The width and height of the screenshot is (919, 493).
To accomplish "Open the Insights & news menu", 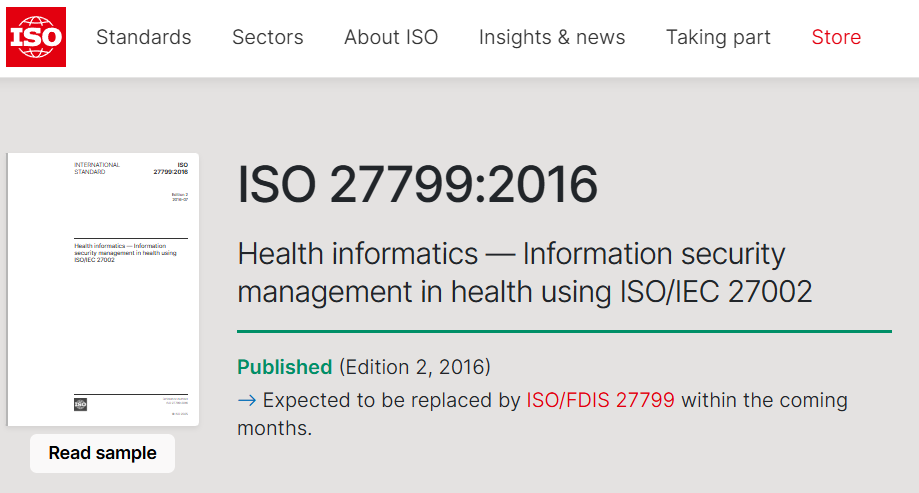I will tap(552, 37).
